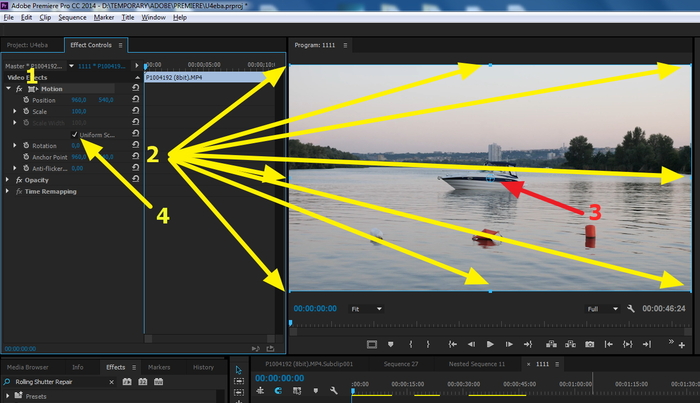Viewport: 700px width, 403px height.
Task: Switch to the Media Browser tab
Action: pyautogui.click(x=29, y=367)
